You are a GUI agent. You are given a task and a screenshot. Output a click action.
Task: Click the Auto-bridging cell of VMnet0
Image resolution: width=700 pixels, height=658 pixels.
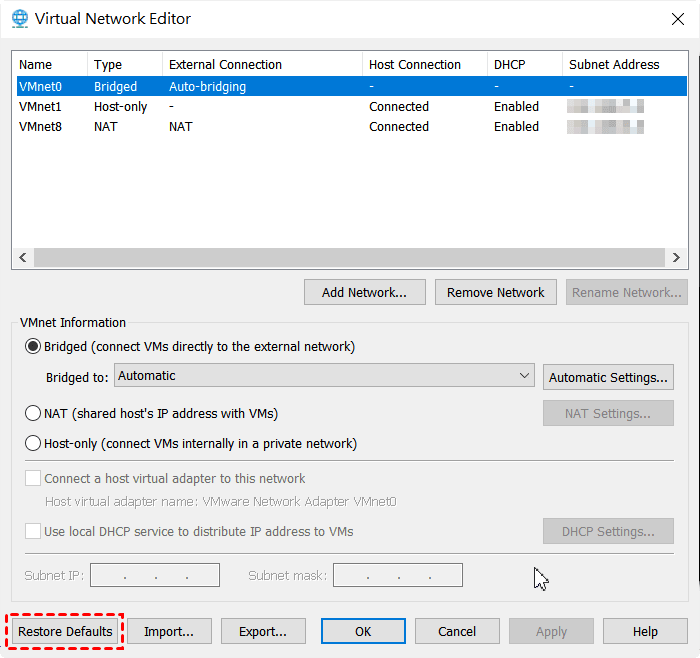pos(207,87)
